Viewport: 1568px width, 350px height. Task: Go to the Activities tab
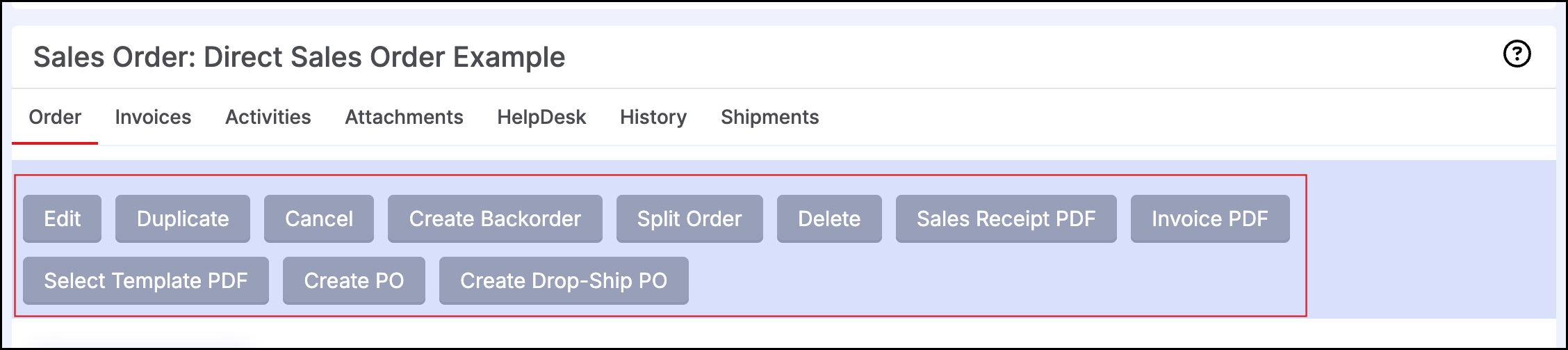(x=268, y=117)
